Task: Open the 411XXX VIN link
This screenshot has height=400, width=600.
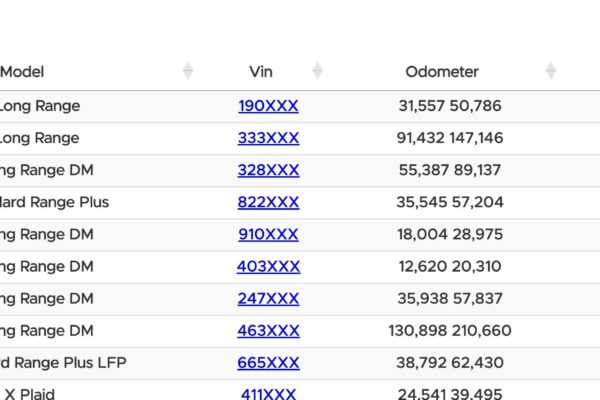Action: point(268,393)
